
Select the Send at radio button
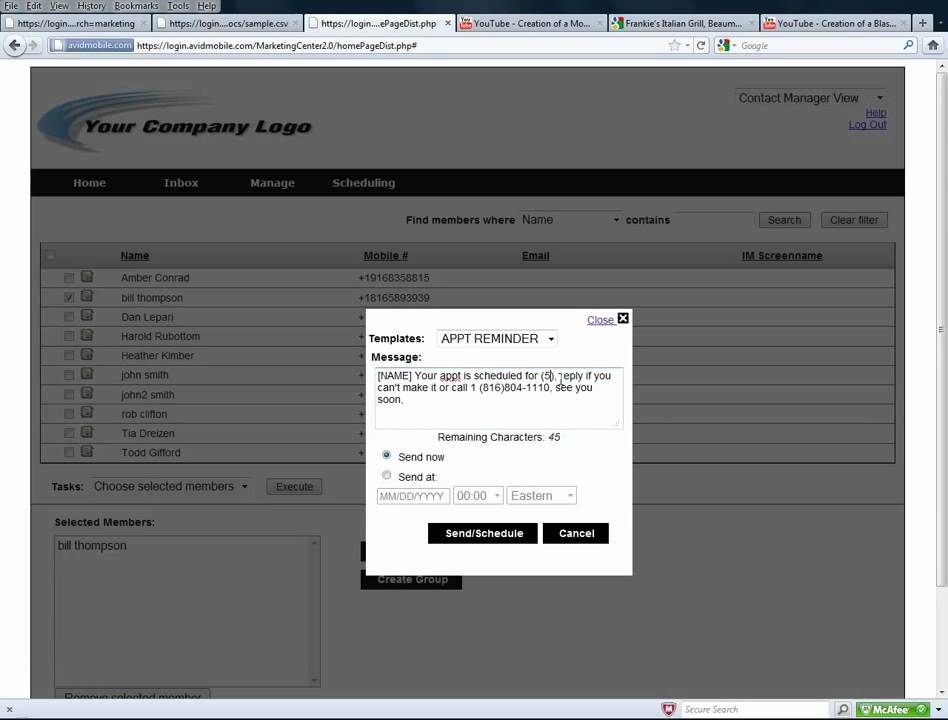pos(386,475)
